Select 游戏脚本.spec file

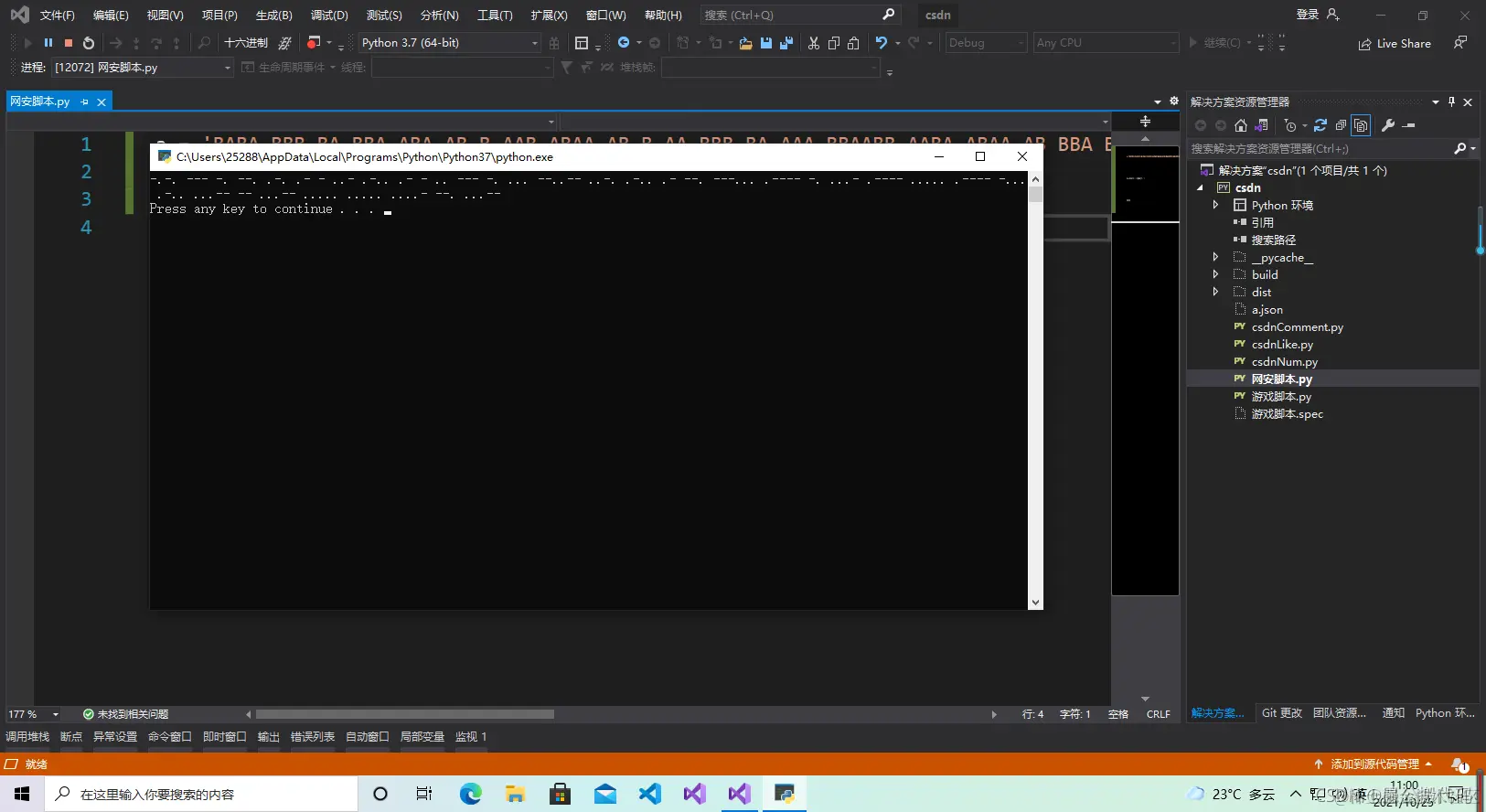(1288, 414)
